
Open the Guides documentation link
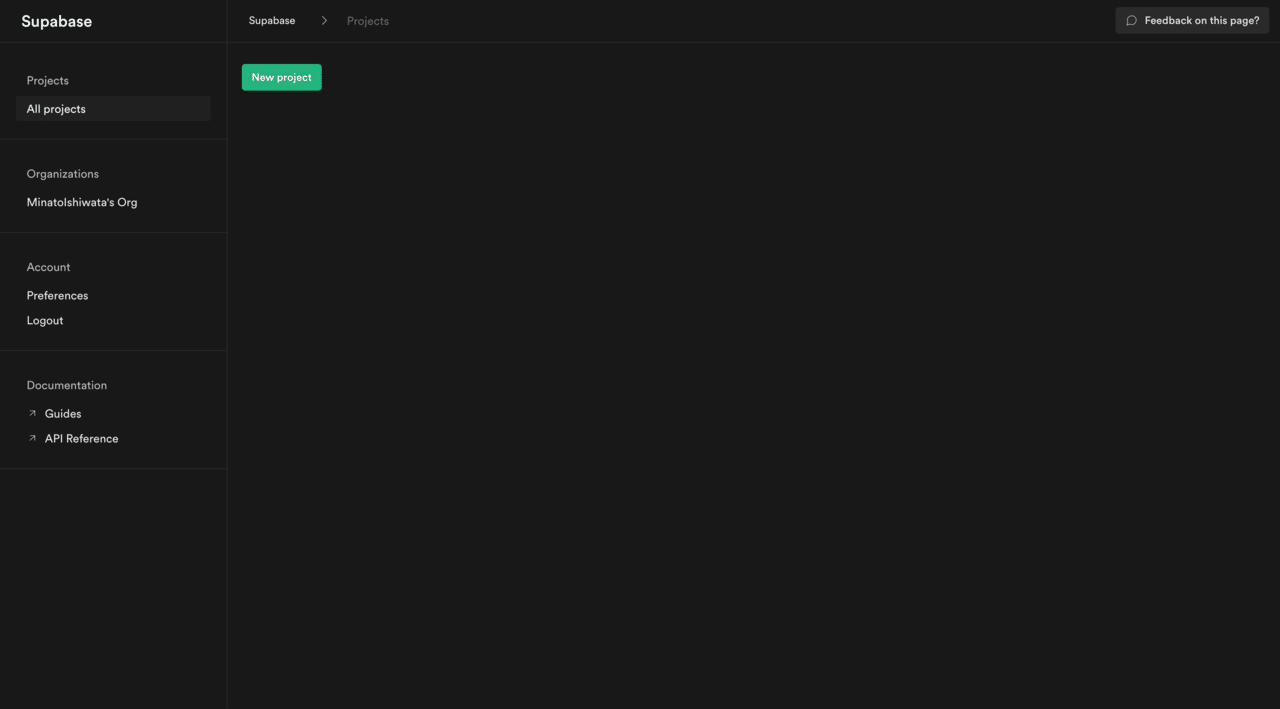tap(63, 414)
